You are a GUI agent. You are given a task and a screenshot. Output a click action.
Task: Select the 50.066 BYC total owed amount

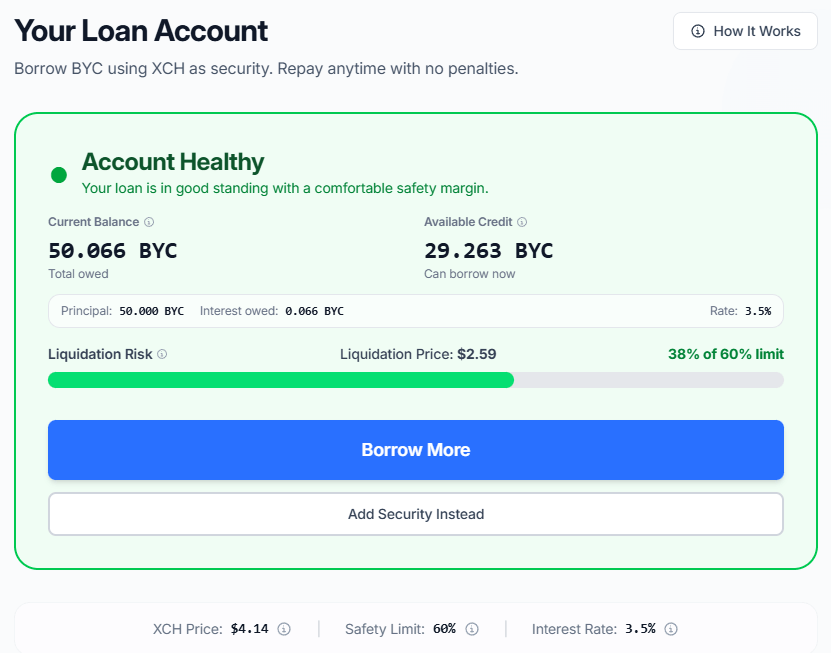tap(112, 250)
